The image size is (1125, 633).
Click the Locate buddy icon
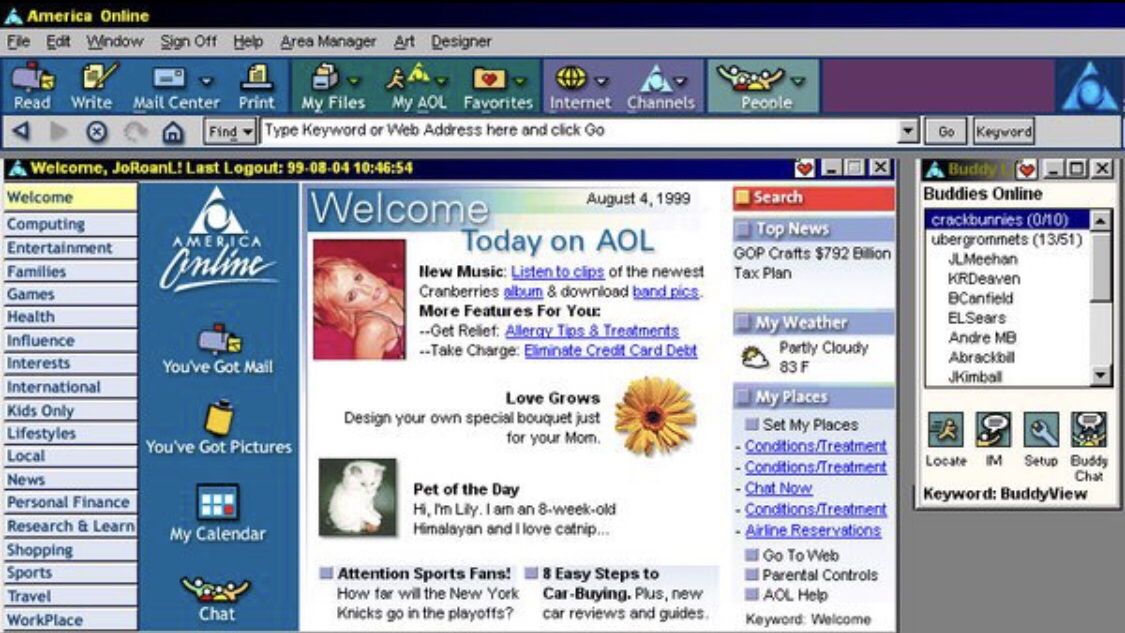[945, 430]
